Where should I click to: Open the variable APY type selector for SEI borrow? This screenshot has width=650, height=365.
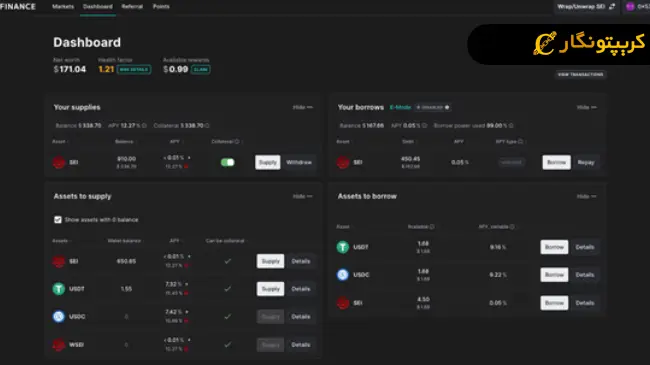(x=511, y=162)
